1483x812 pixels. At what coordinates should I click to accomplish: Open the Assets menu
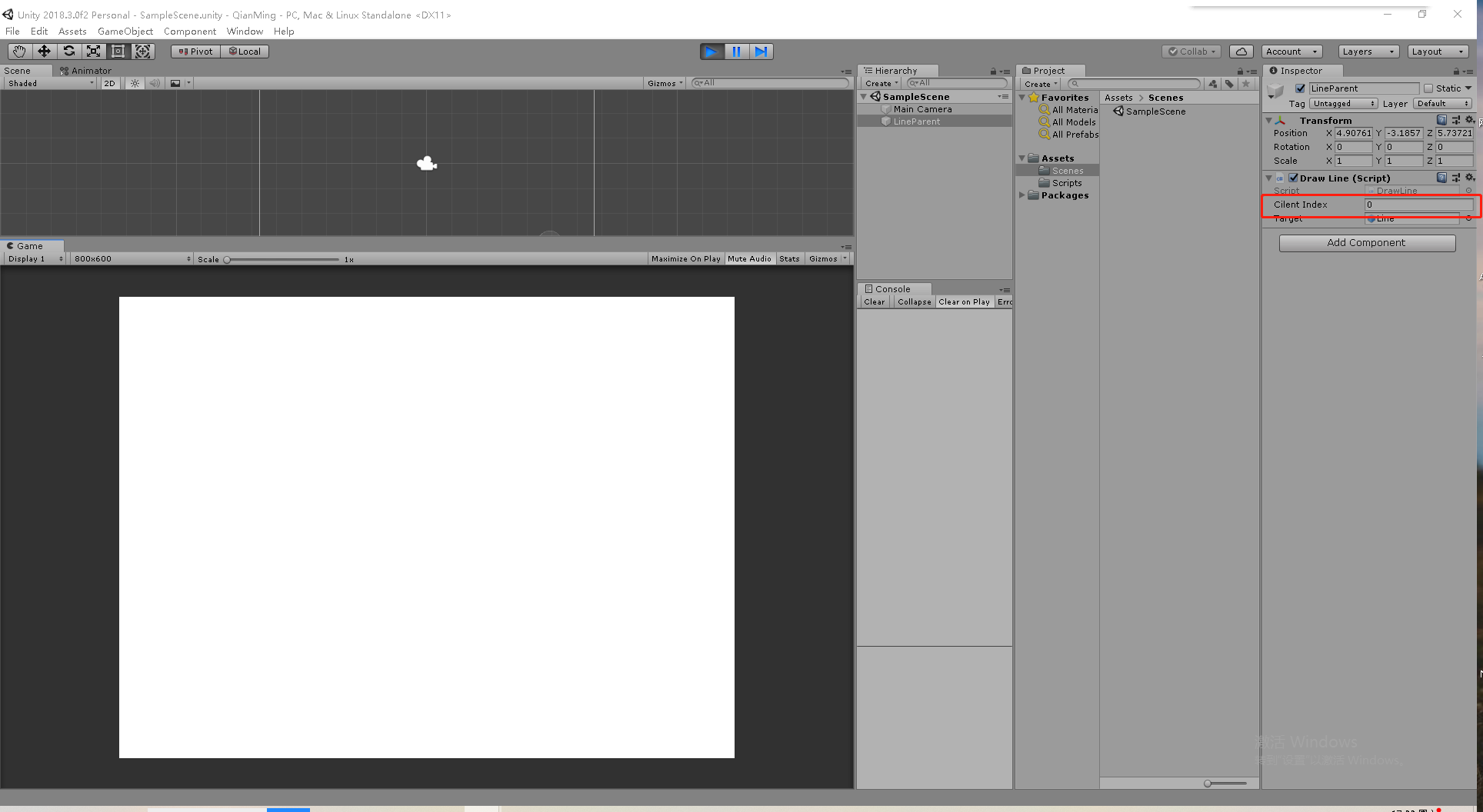tap(72, 32)
